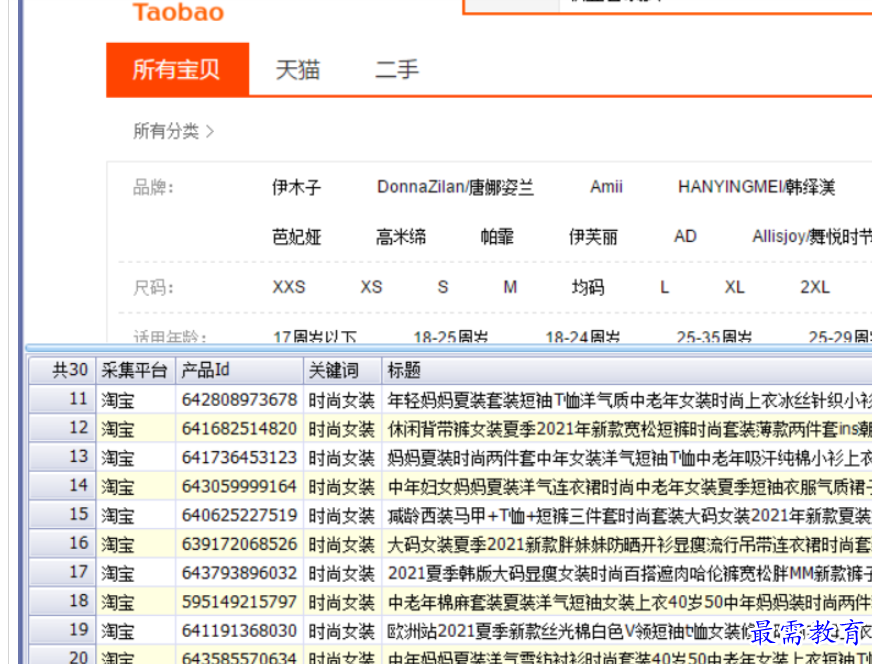Sort by the 产品Id column header
This screenshot has height=664, width=872.
[240, 370]
